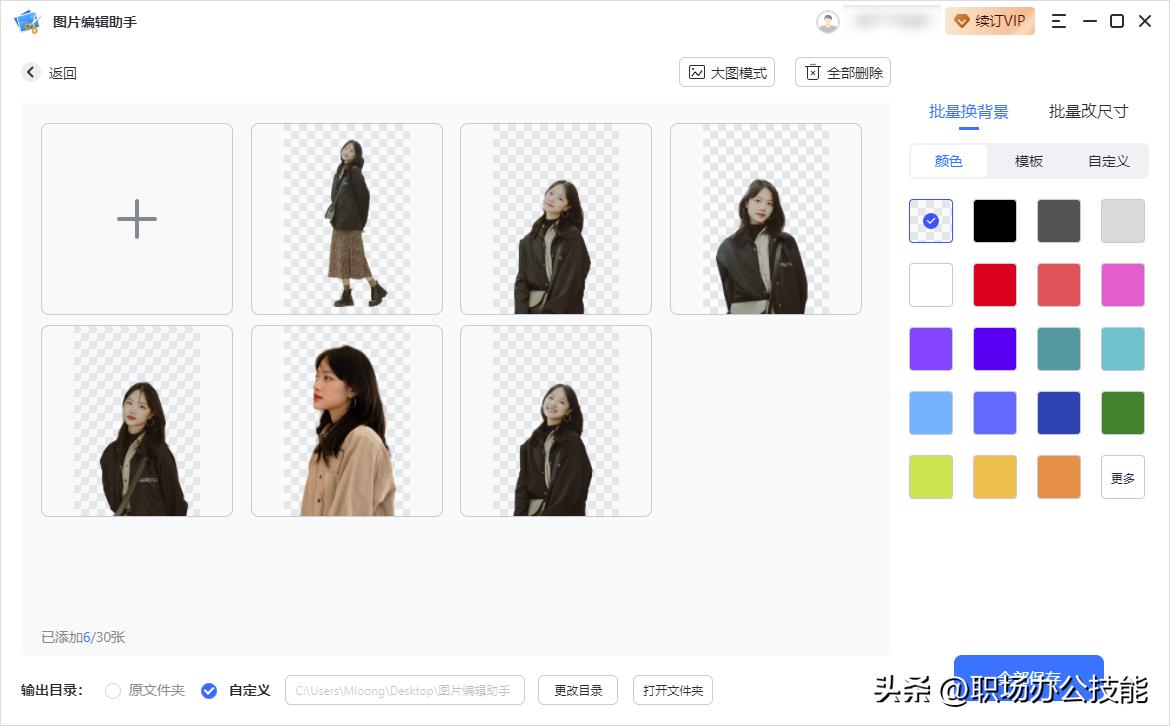Click the back arrow next to 返回

tap(30, 72)
